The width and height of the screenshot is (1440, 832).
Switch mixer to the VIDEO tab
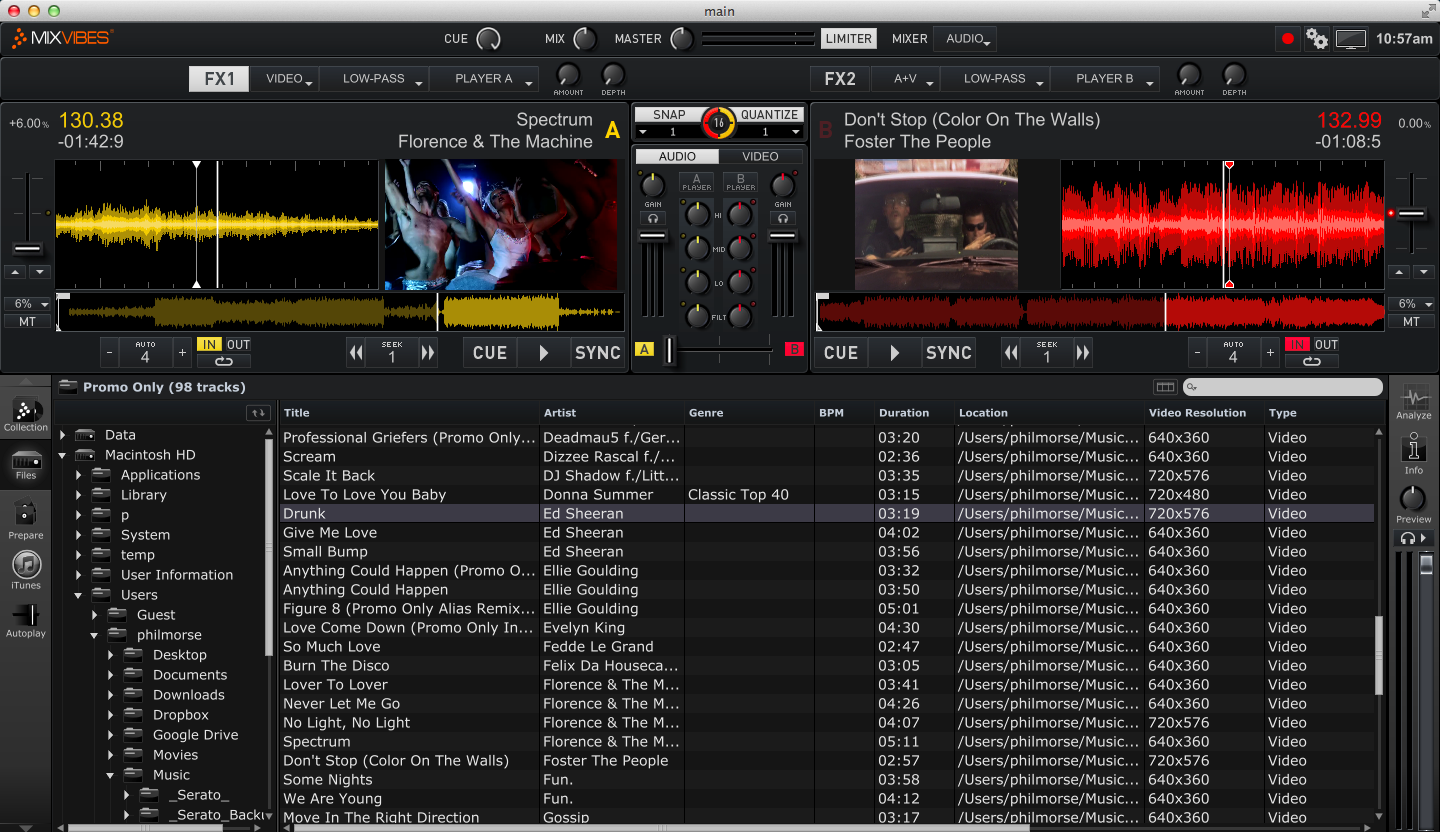(760, 157)
